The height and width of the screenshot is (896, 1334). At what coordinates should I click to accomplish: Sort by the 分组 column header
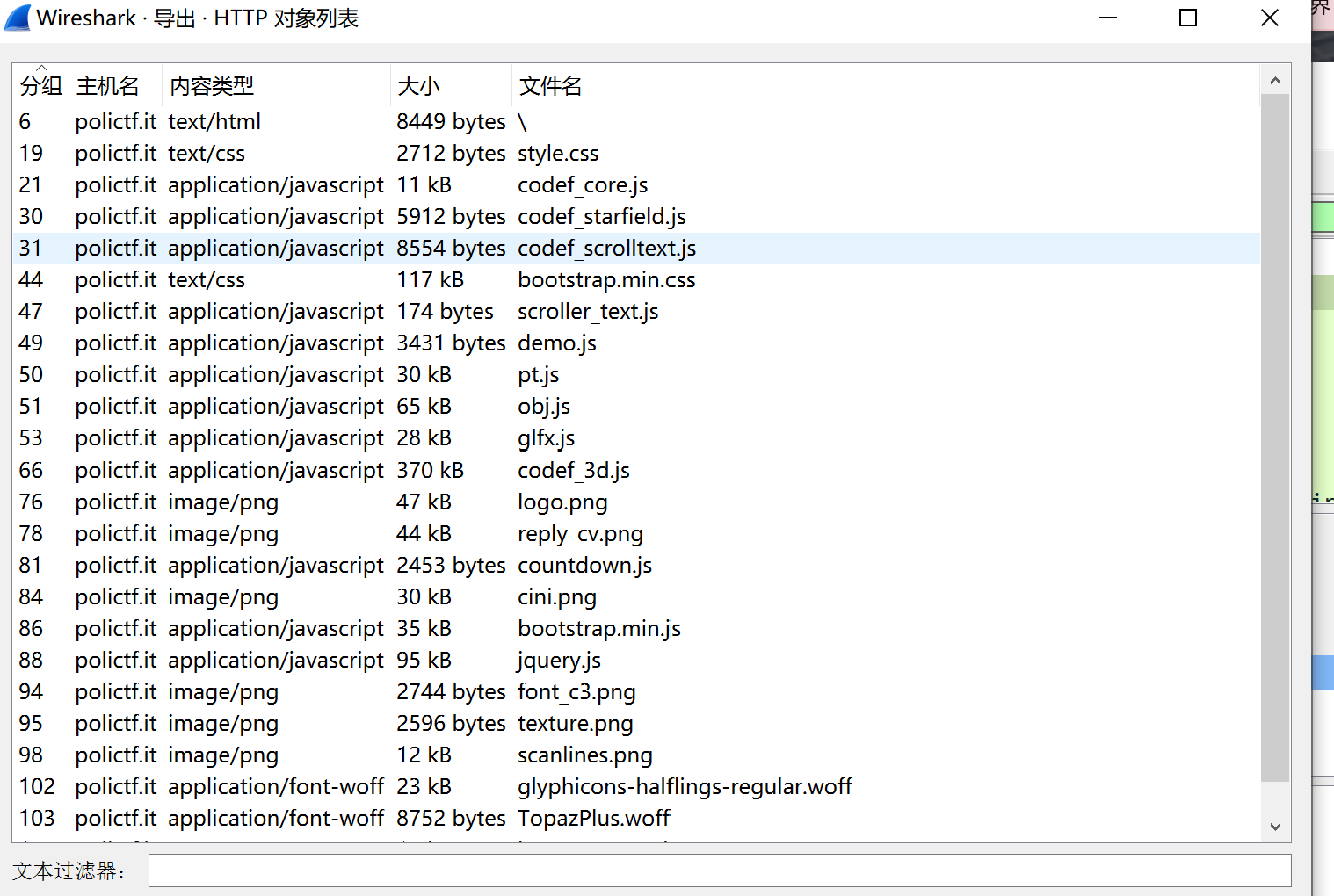41,86
